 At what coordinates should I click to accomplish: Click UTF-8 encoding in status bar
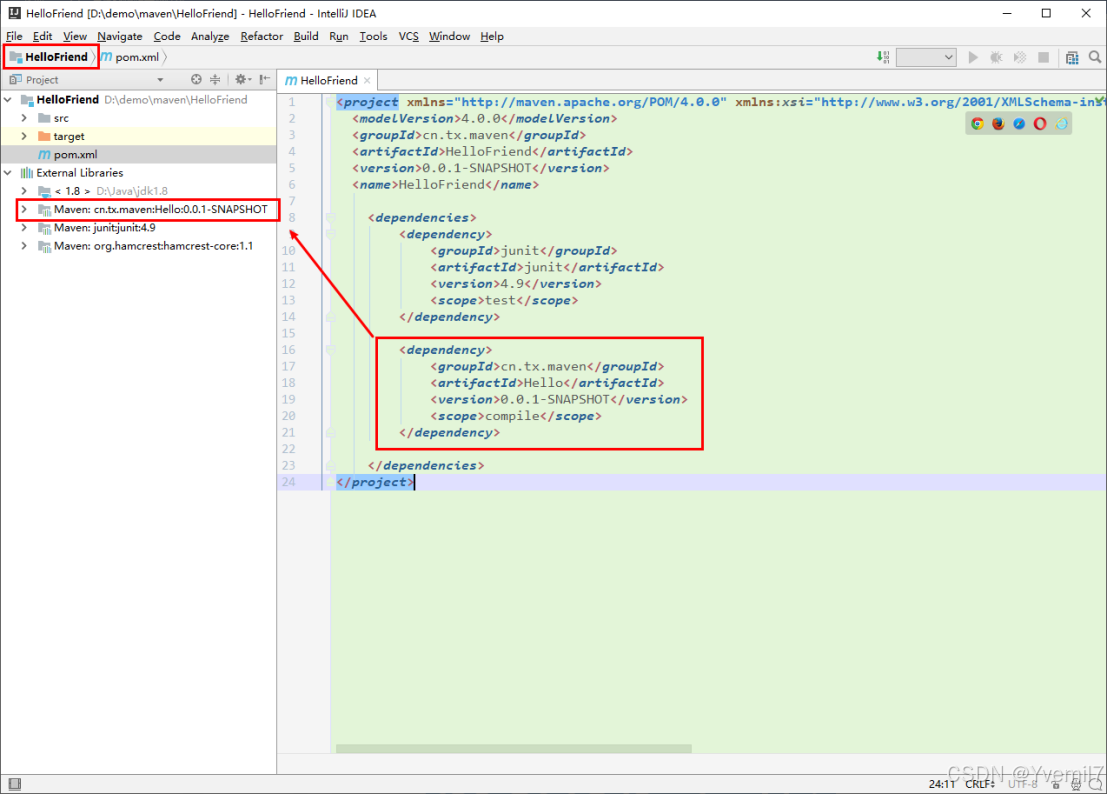point(1022,784)
